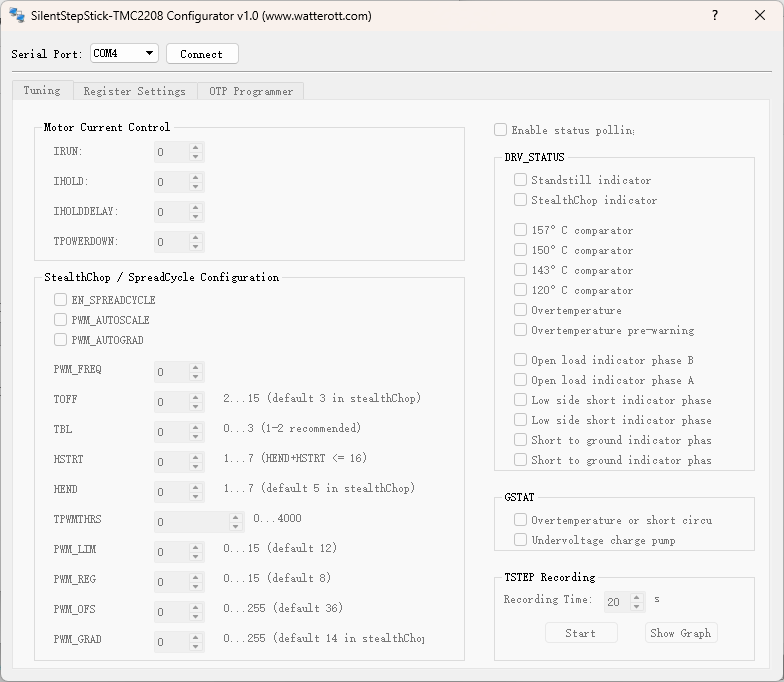This screenshot has height=682, width=784.
Task: Increase TPWMTHRS with the up arrow
Action: pyautogui.click(x=236, y=518)
